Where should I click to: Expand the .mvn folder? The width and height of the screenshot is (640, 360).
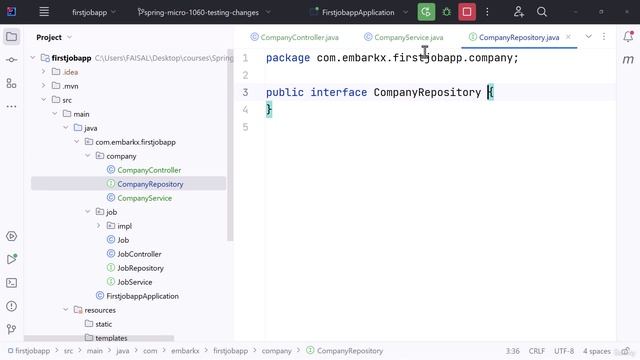(44, 86)
